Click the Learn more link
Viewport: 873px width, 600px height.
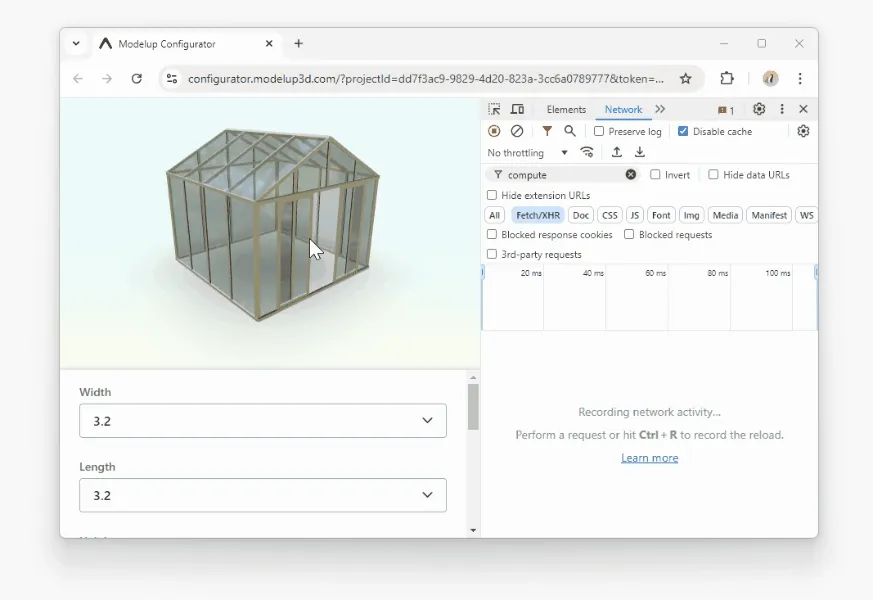point(649,458)
